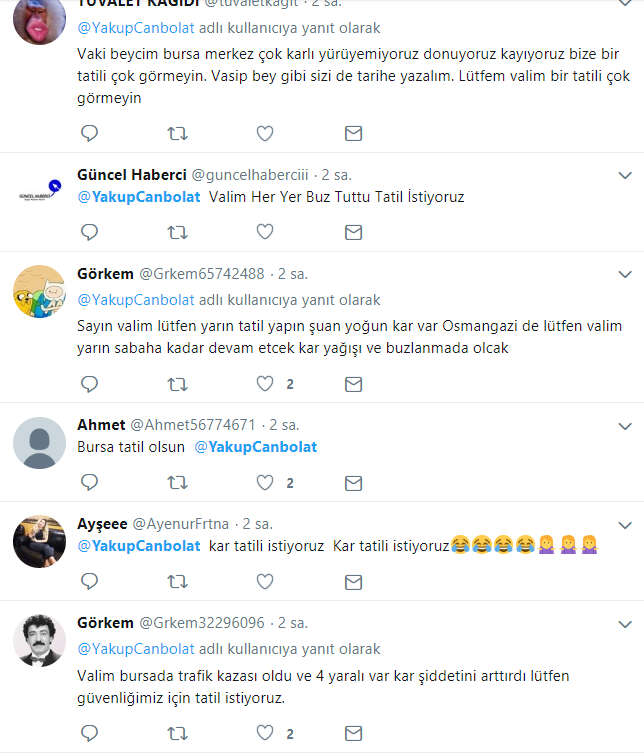Open the dropdown arrow on Ayşeee's tweet

point(625,524)
